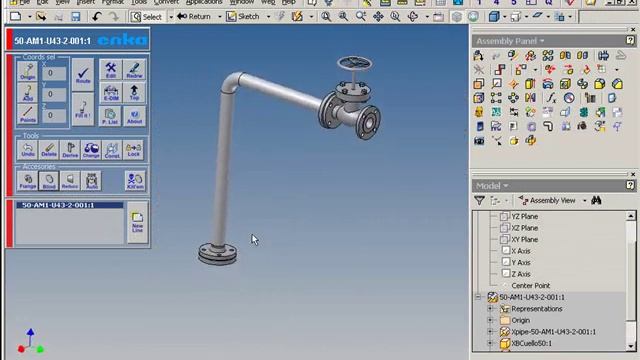The height and width of the screenshot is (360, 640).
Task: Click the Auto accessory button
Action: coord(91,181)
